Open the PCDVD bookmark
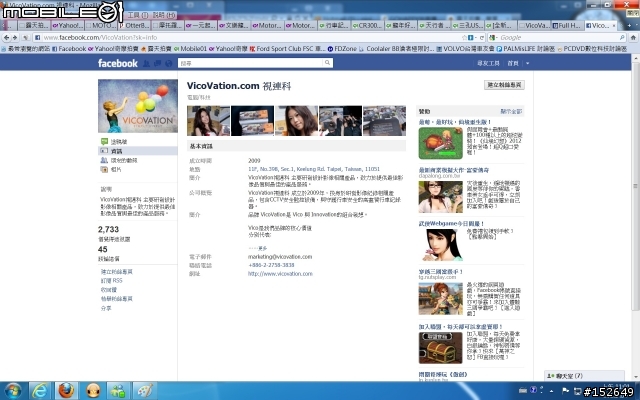This screenshot has width=640, height=400. tap(592, 49)
